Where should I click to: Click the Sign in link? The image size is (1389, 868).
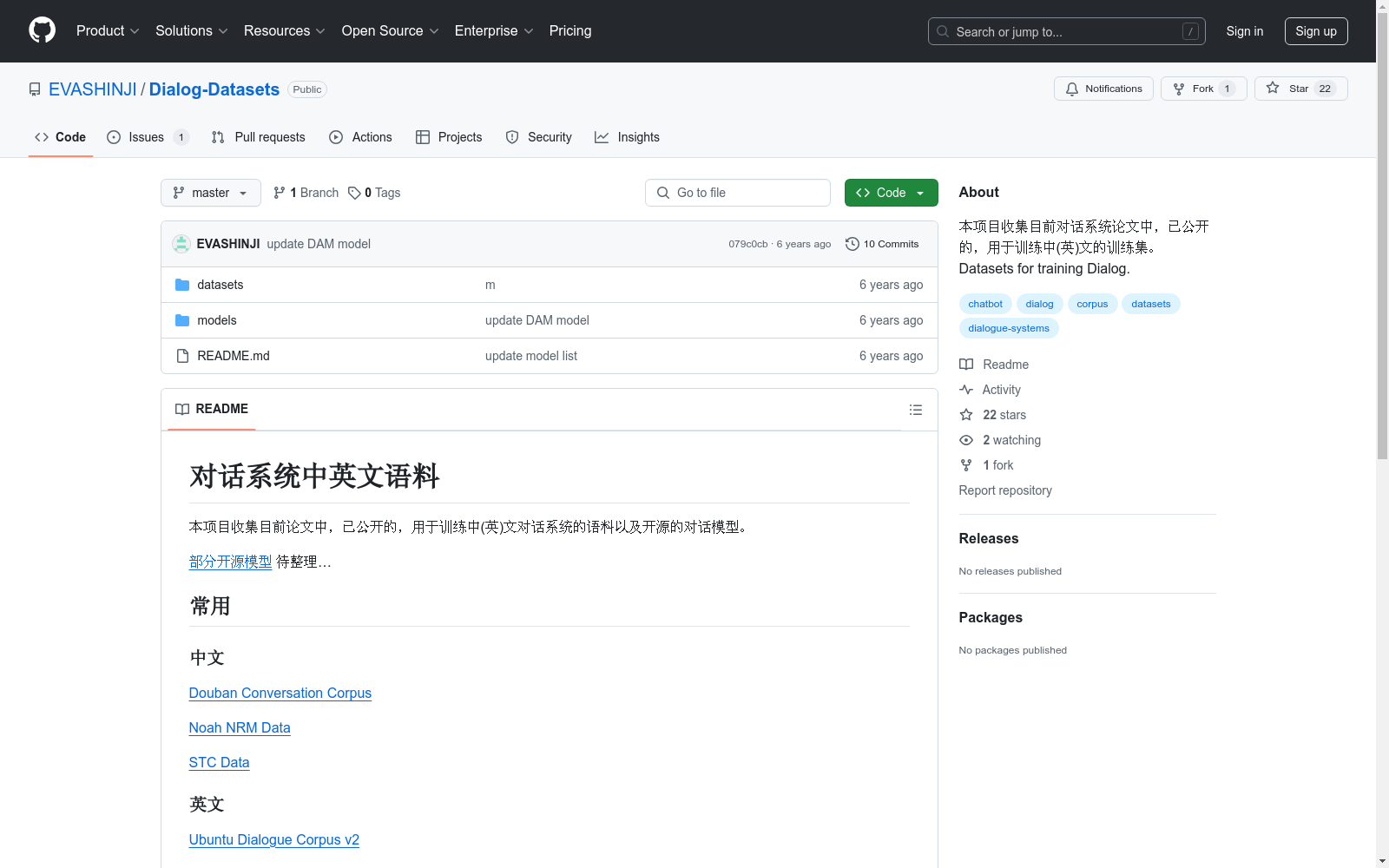[x=1245, y=31]
